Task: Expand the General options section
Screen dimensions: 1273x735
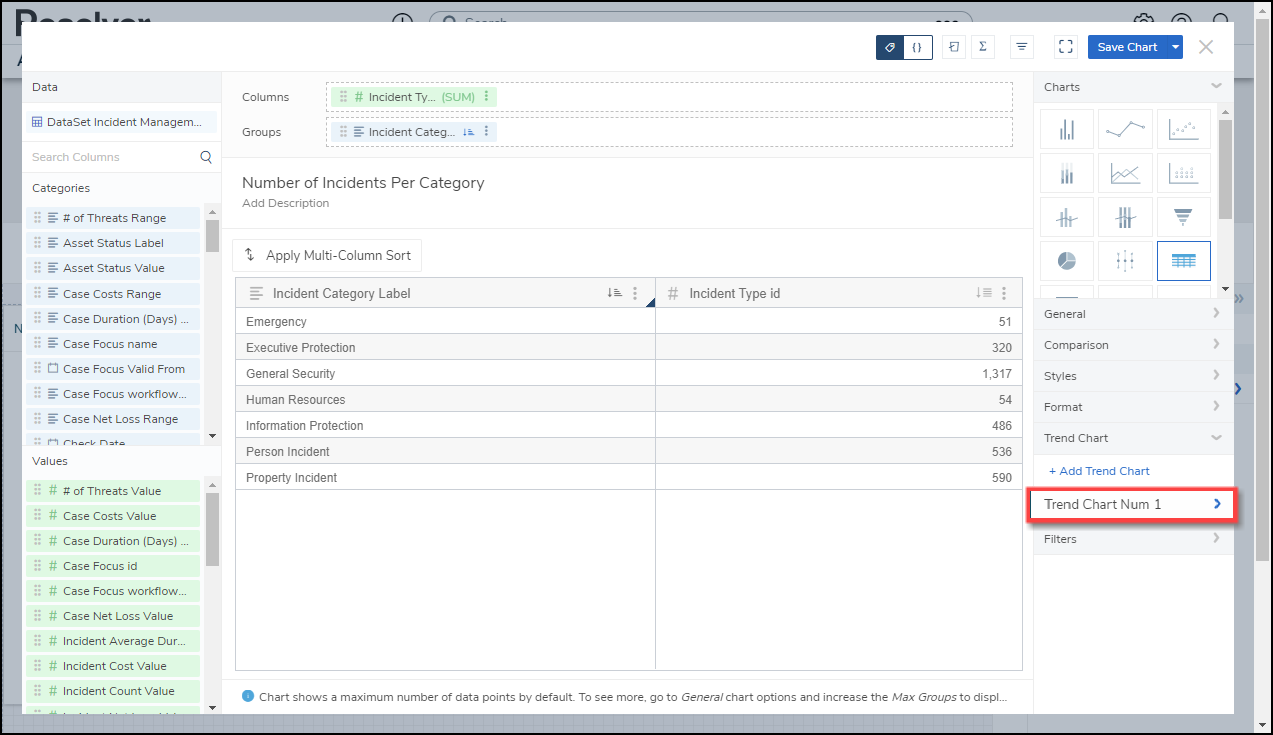Action: [x=1132, y=314]
